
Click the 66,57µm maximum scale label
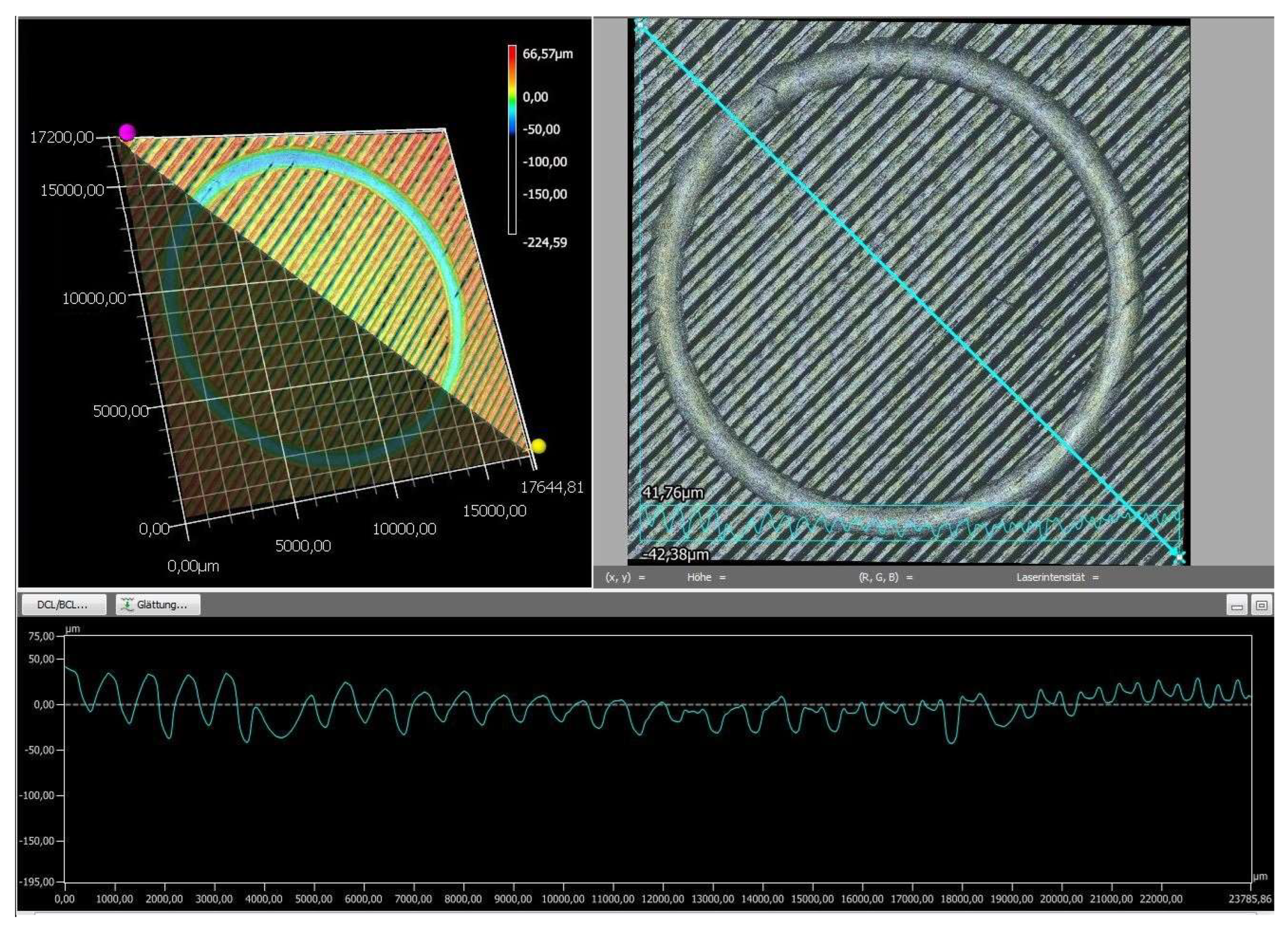coord(548,54)
